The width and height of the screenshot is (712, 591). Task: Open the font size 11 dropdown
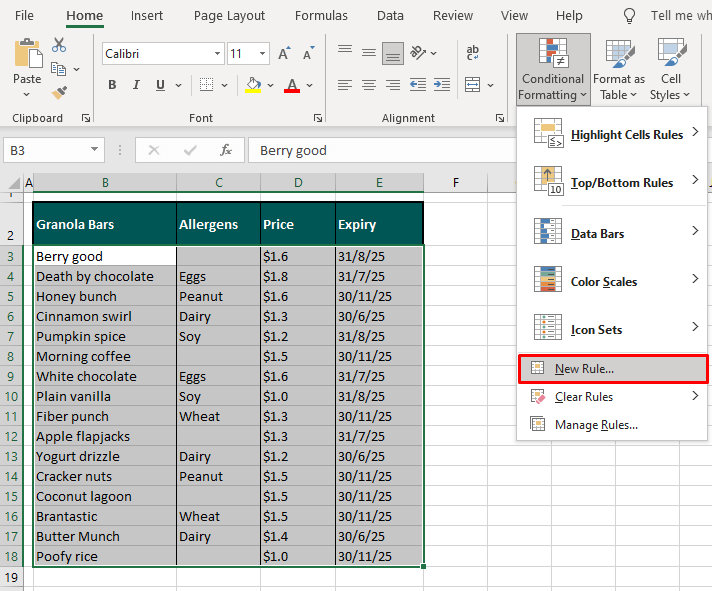tap(262, 54)
